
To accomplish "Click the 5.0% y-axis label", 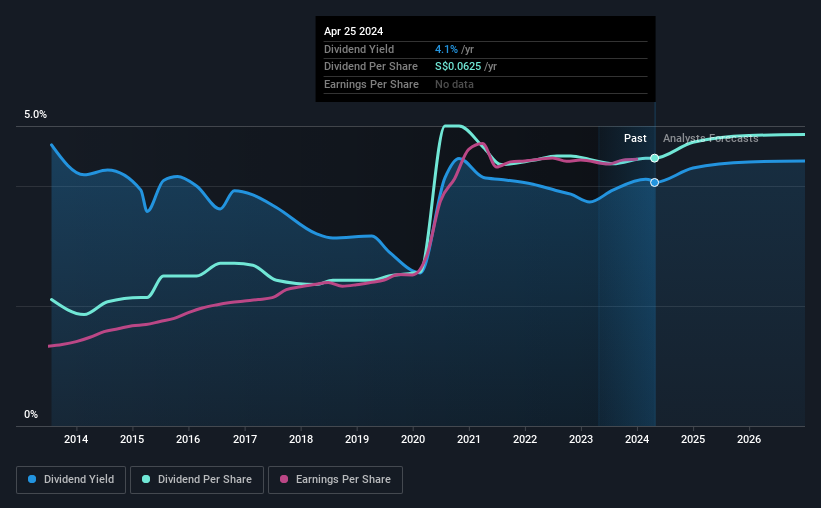I will click(x=35, y=114).
